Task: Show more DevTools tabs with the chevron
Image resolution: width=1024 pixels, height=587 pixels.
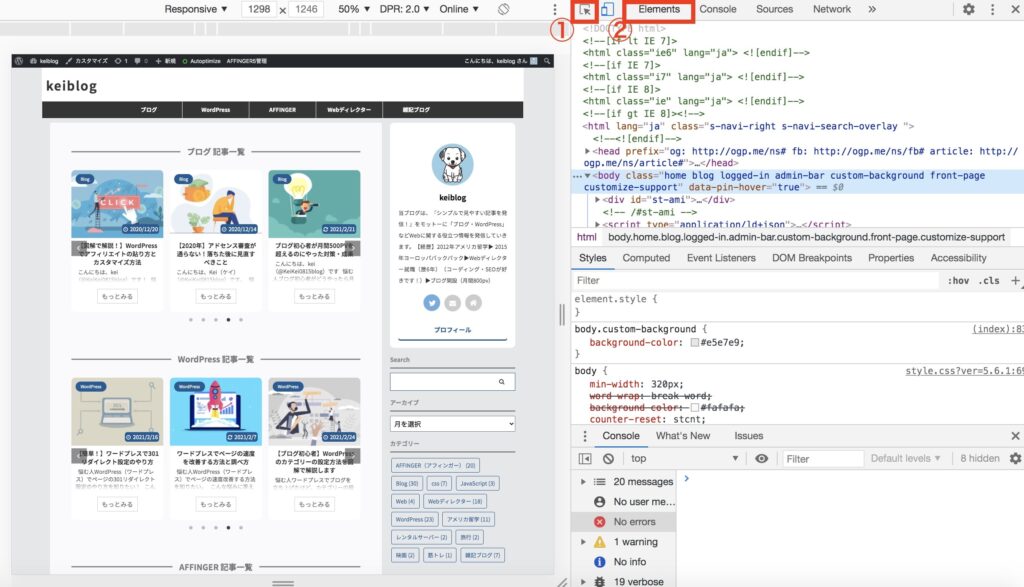Action: coord(872,9)
